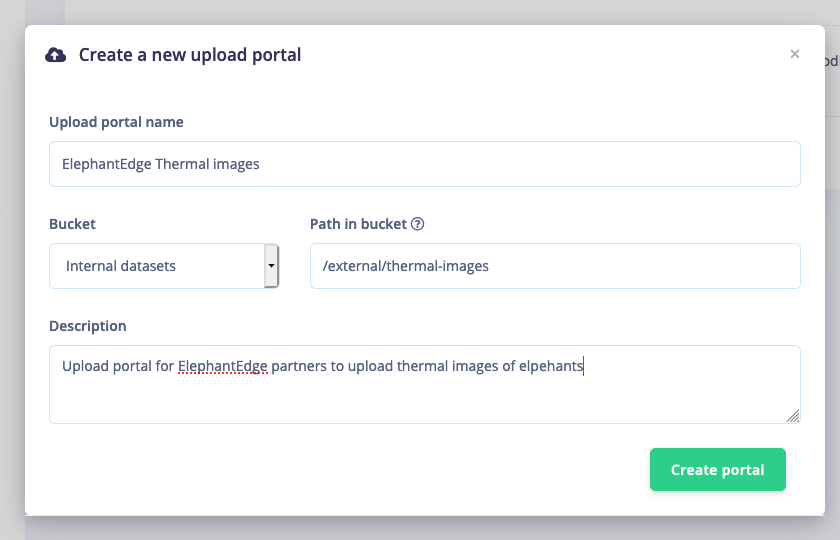Click the "Description" field label
Viewport: 840px width, 540px height.
(88, 326)
